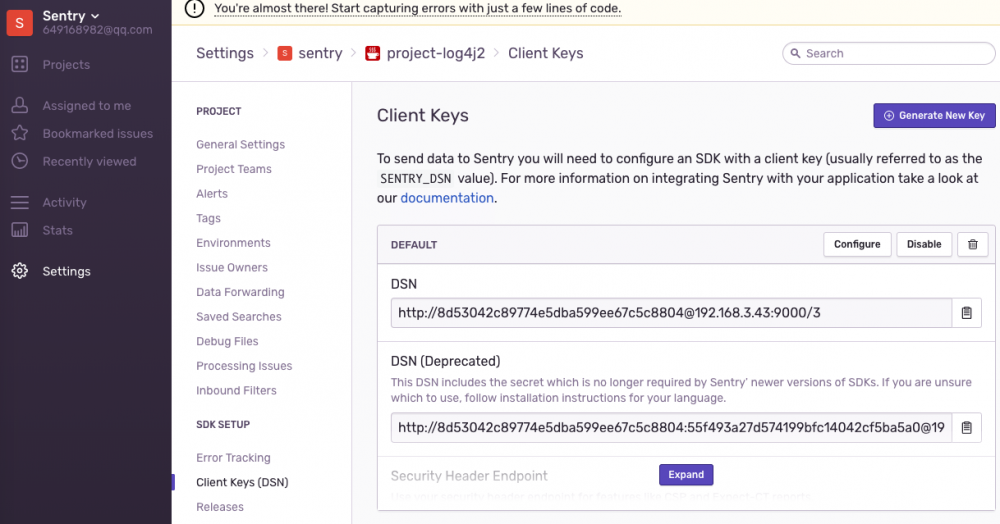Open Activity in the sidebar
This screenshot has height=524, width=1000.
tap(64, 203)
